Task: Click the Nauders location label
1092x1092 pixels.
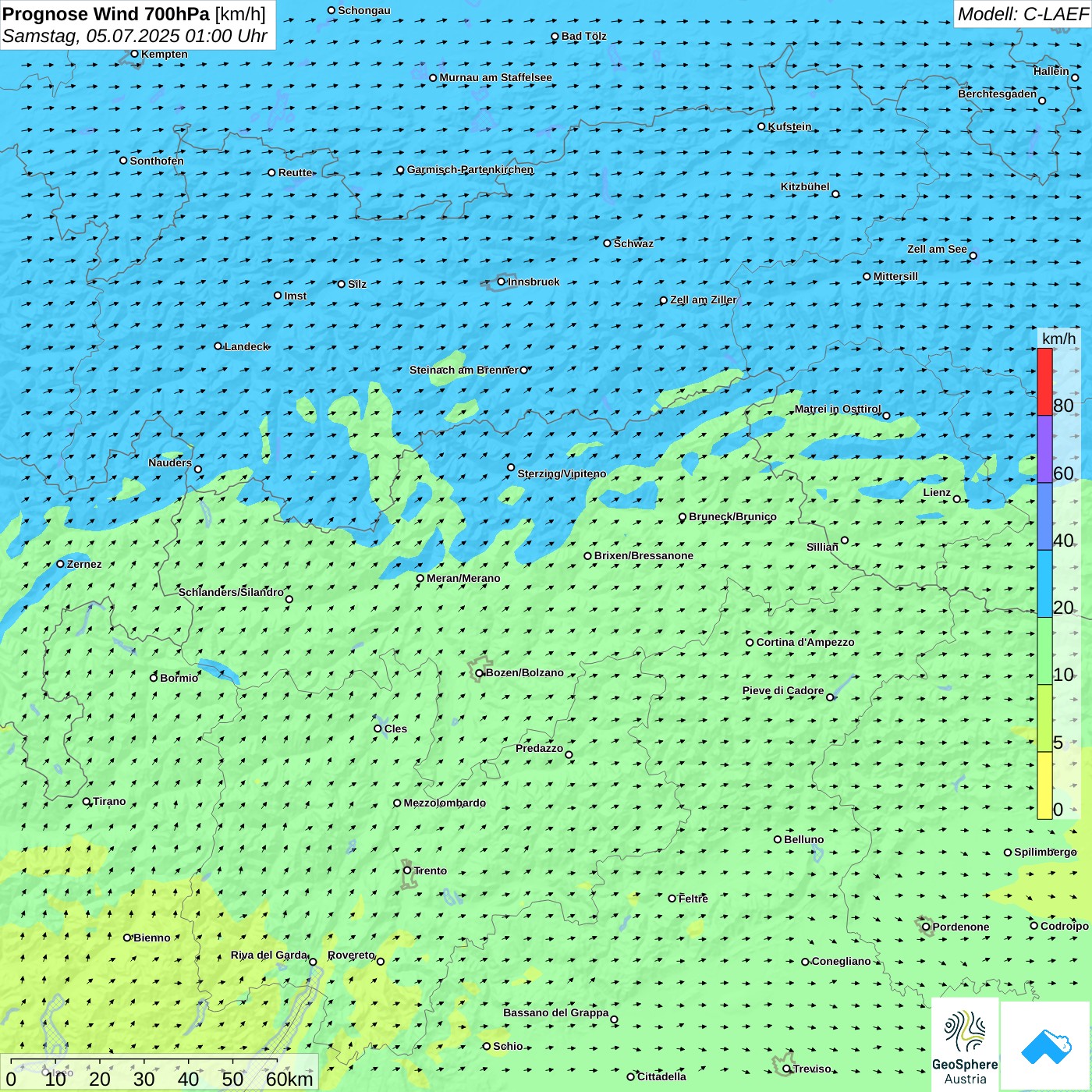Action: [x=169, y=463]
